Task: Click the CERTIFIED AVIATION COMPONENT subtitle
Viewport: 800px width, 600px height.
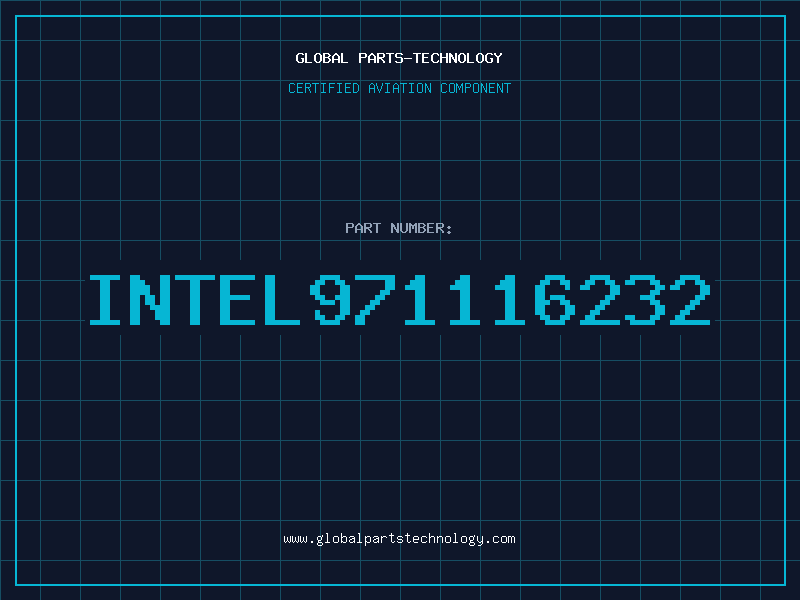Action: [399, 88]
